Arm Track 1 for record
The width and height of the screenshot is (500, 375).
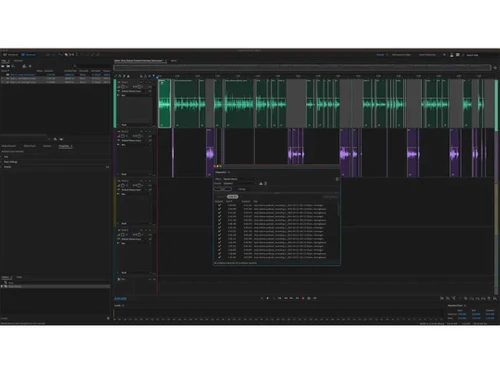point(150,82)
